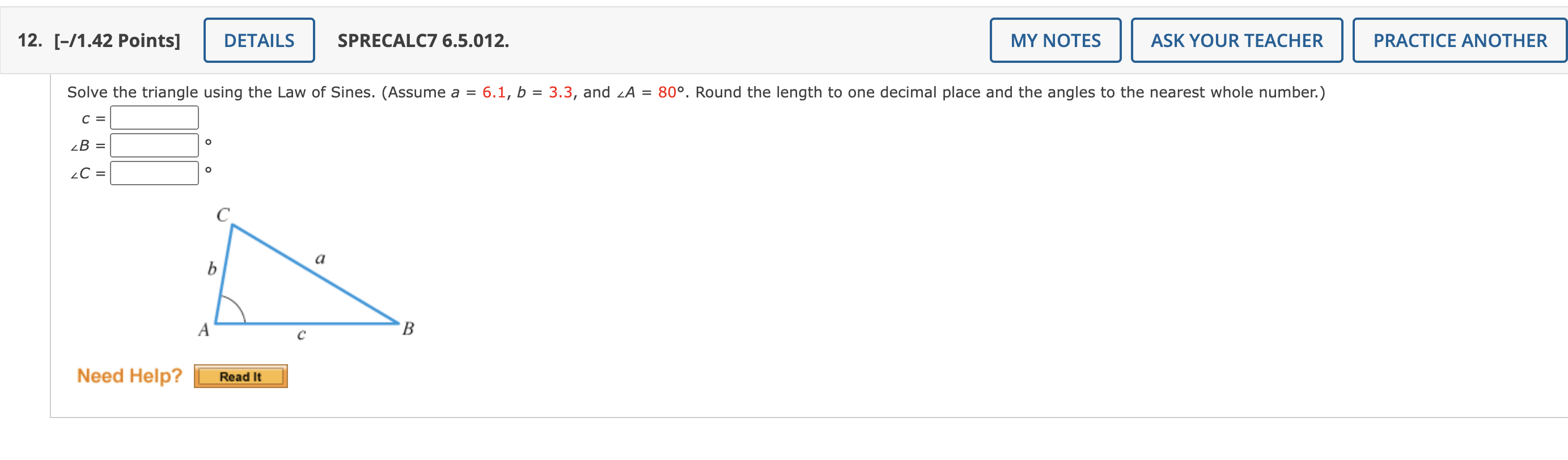Click the red value 6.1 in the problem
This screenshot has height=460, width=1568.
[x=493, y=92]
